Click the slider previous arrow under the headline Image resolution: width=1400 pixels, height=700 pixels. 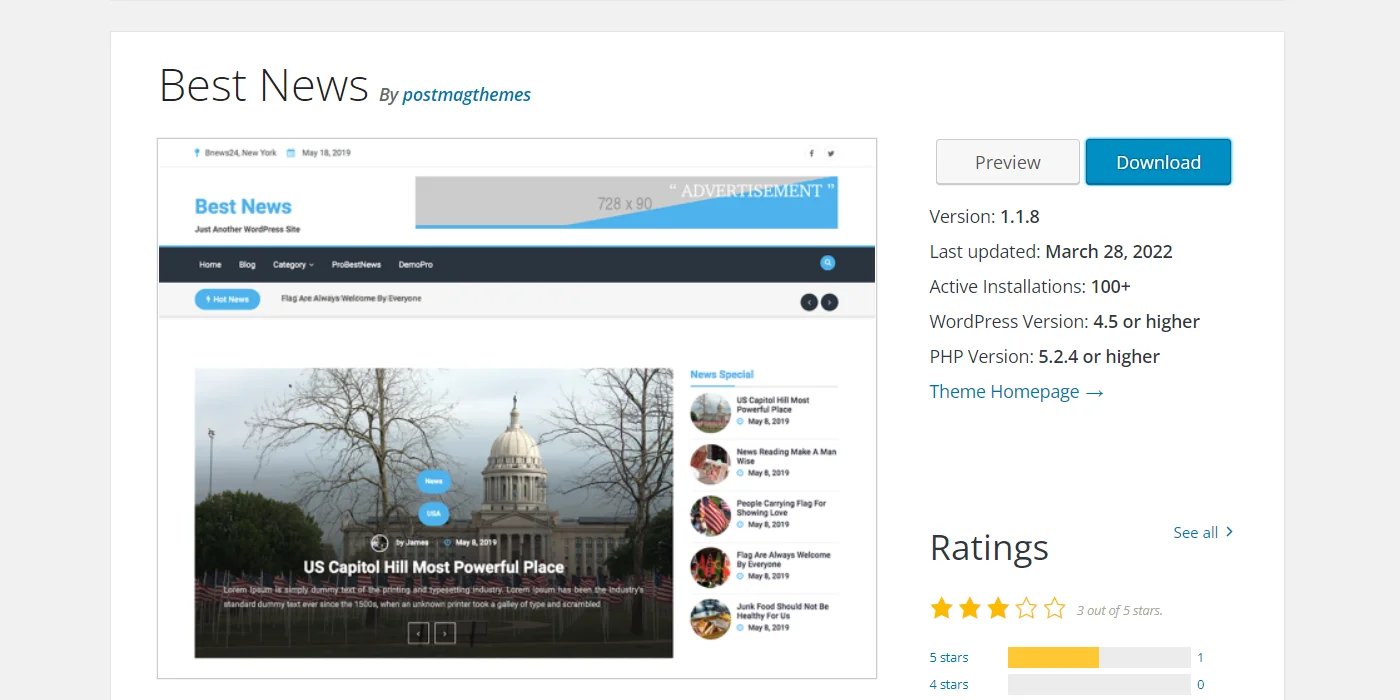[x=418, y=632]
